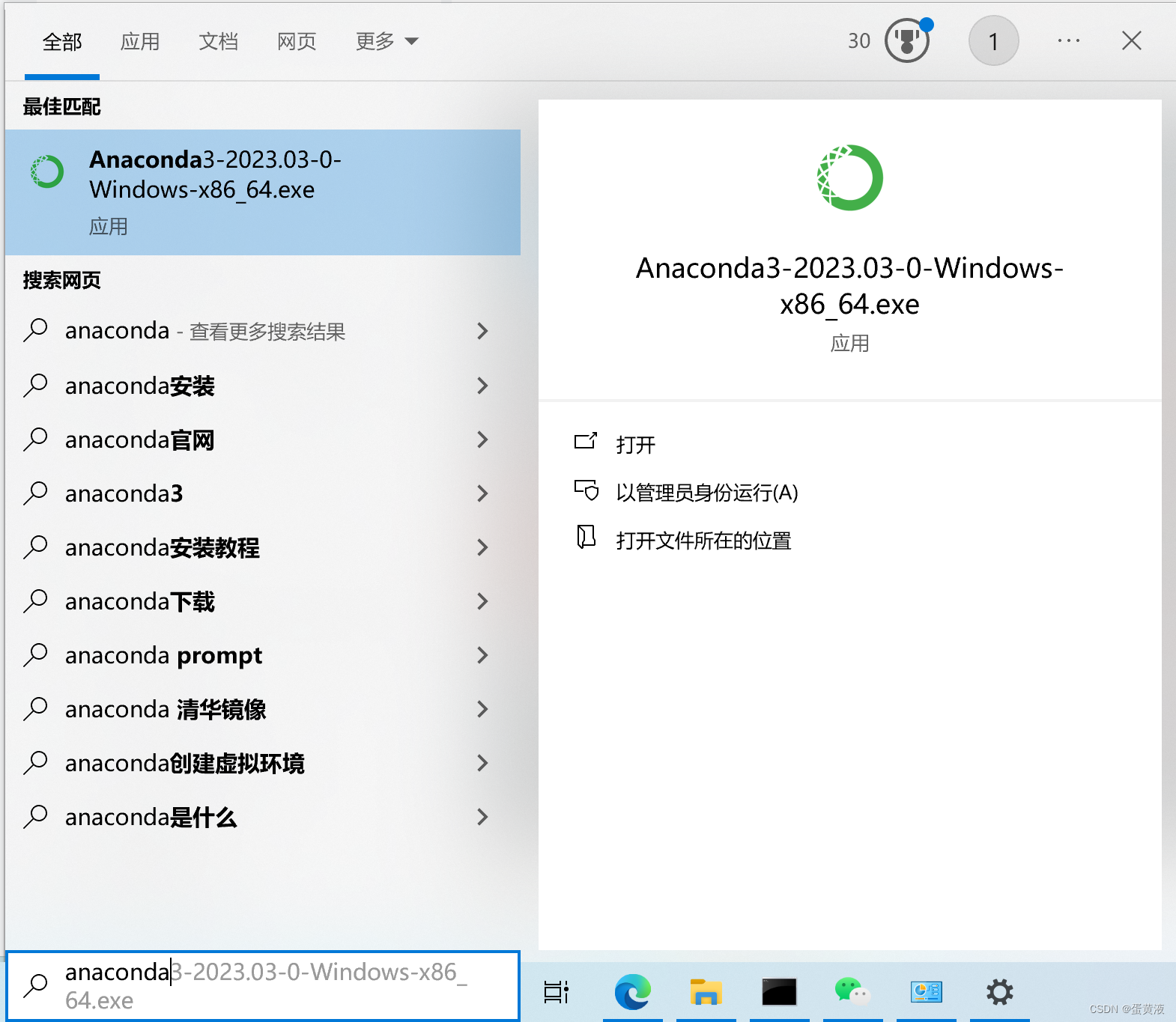This screenshot has height=1022, width=1176.
Task: Switch to the 文档 tab
Action: 218,42
